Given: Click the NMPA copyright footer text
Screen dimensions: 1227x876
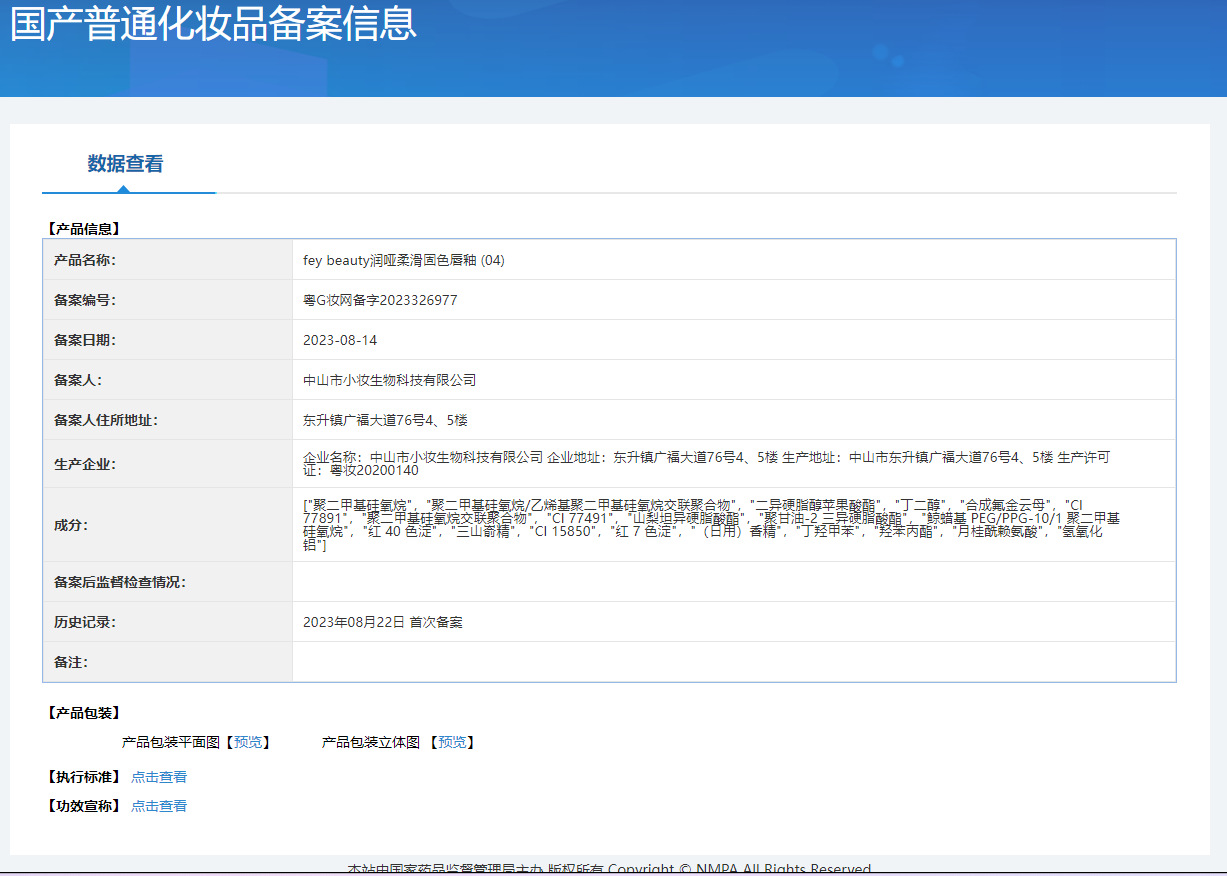Looking at the screenshot, I should (613, 868).
